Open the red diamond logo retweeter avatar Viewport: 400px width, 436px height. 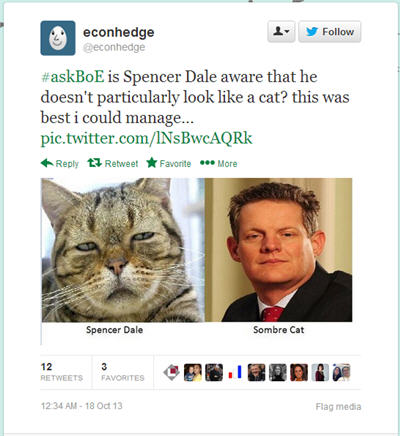[x=171, y=372]
